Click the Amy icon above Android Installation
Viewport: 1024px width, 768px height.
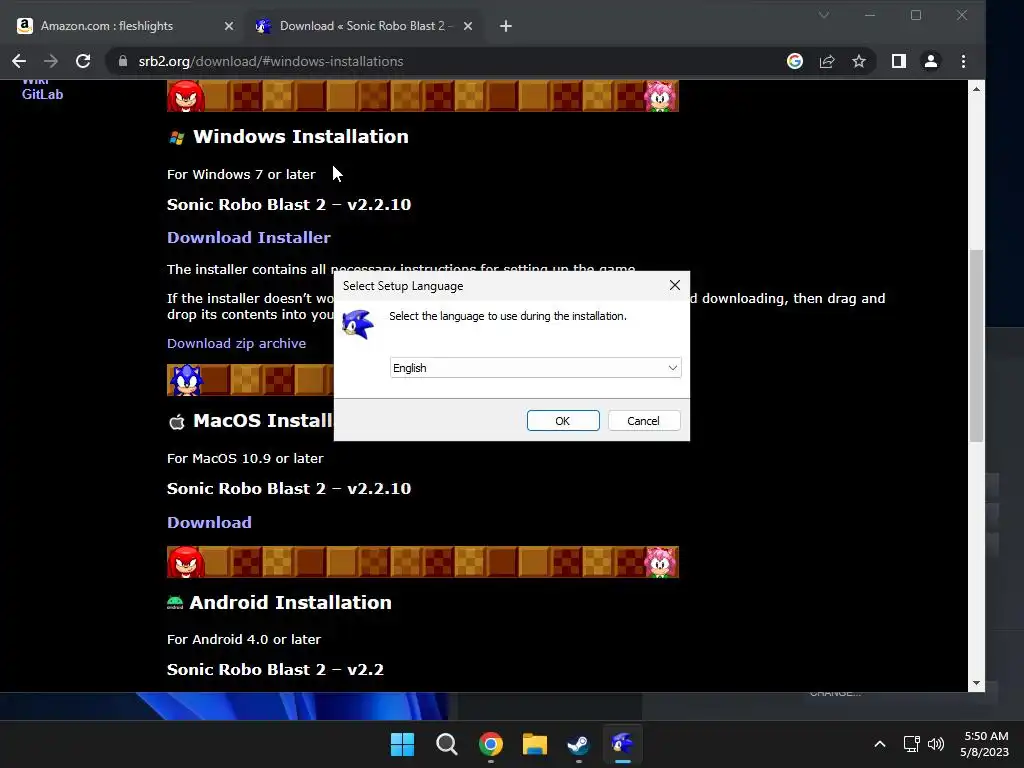[x=660, y=562]
